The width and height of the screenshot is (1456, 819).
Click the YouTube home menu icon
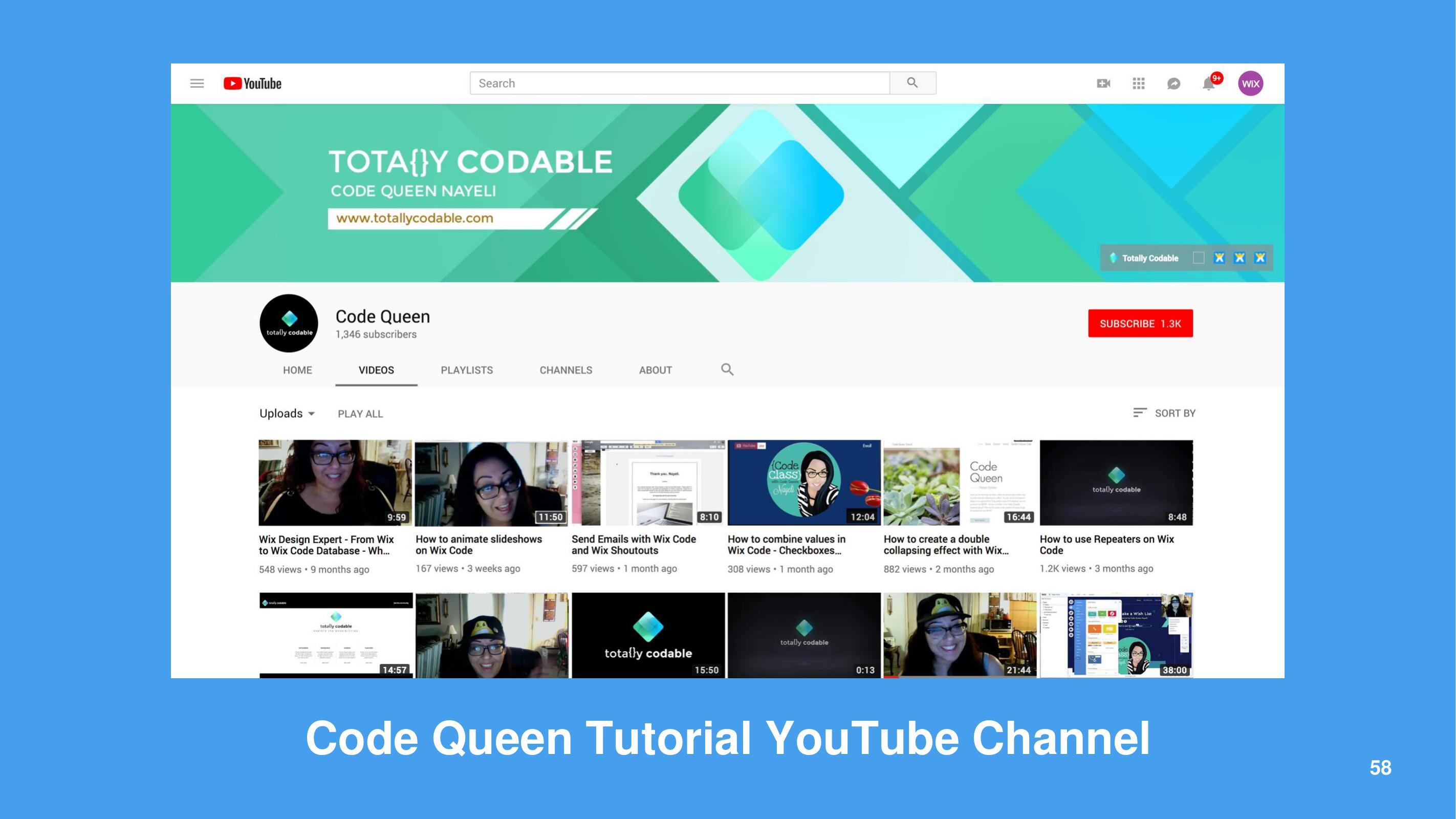coord(197,83)
